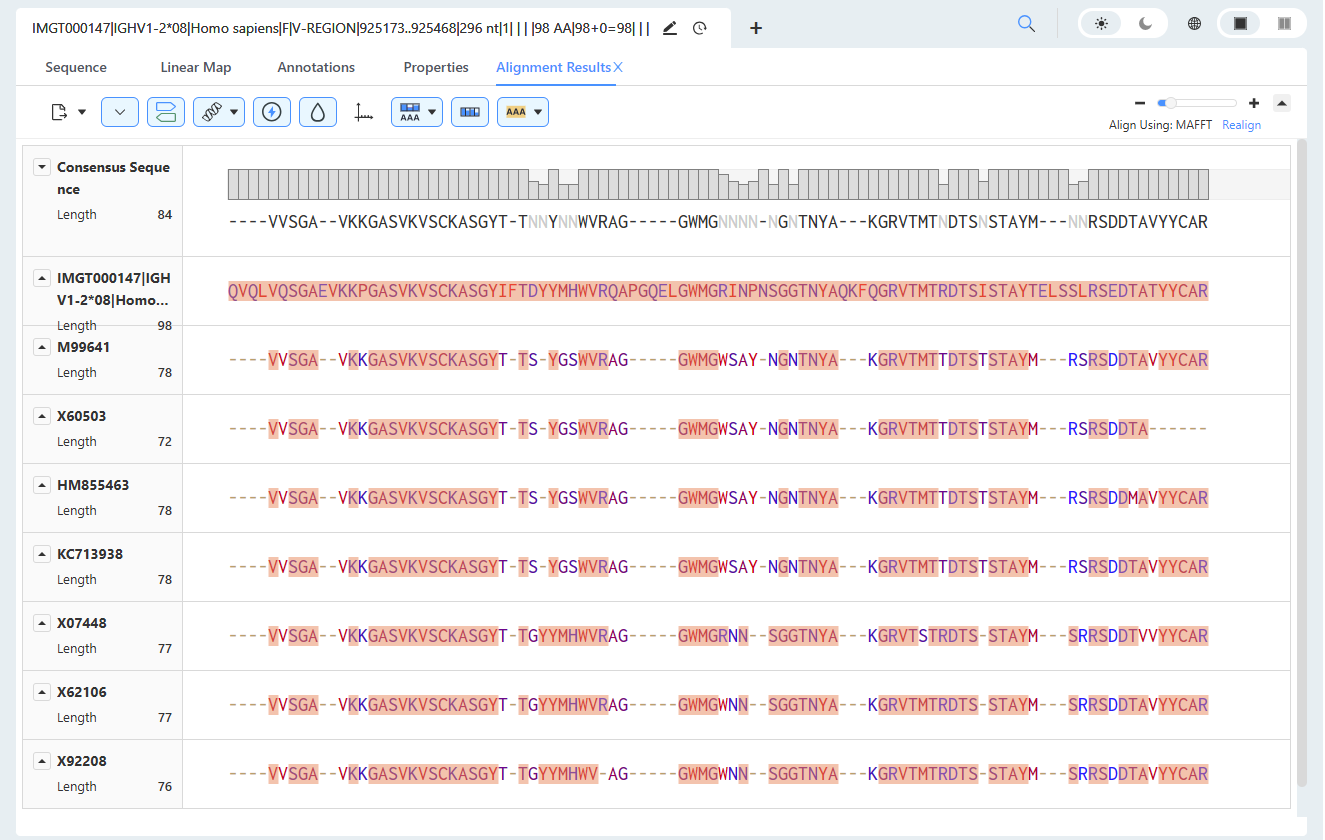This screenshot has width=1325, height=840.
Task: Open the Linear Map tab
Action: point(196,67)
